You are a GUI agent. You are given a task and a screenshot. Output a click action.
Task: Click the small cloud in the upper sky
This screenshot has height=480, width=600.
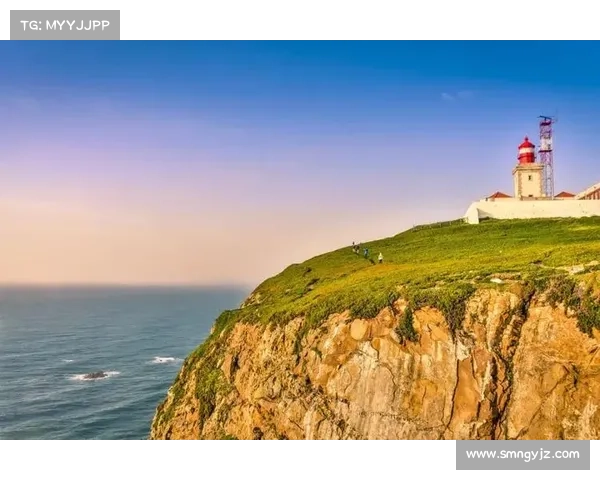455,96
